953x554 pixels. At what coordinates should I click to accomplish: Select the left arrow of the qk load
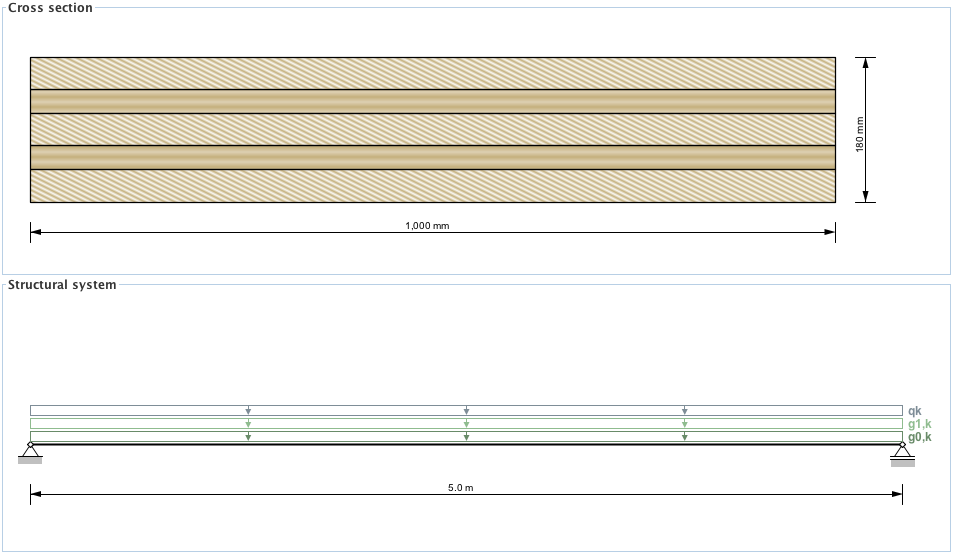coord(248,411)
